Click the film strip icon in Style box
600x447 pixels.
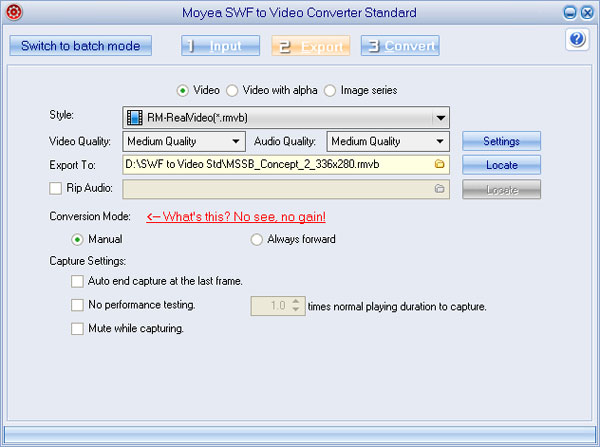pyautogui.click(x=134, y=117)
